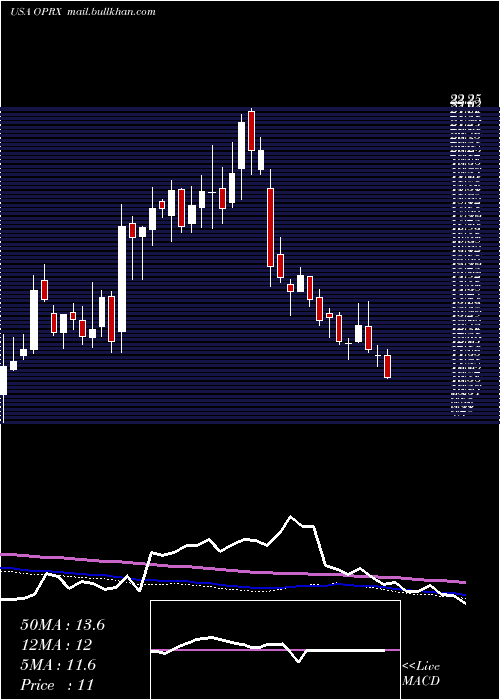Click the 'Price : 11' value
This screenshot has height=700, width=500.
pos(57,685)
